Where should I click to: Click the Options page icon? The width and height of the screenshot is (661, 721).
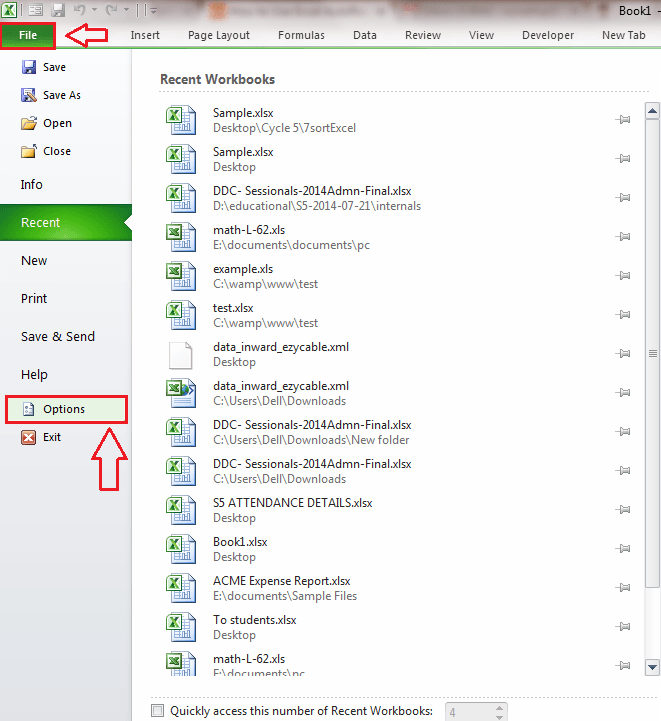point(28,409)
